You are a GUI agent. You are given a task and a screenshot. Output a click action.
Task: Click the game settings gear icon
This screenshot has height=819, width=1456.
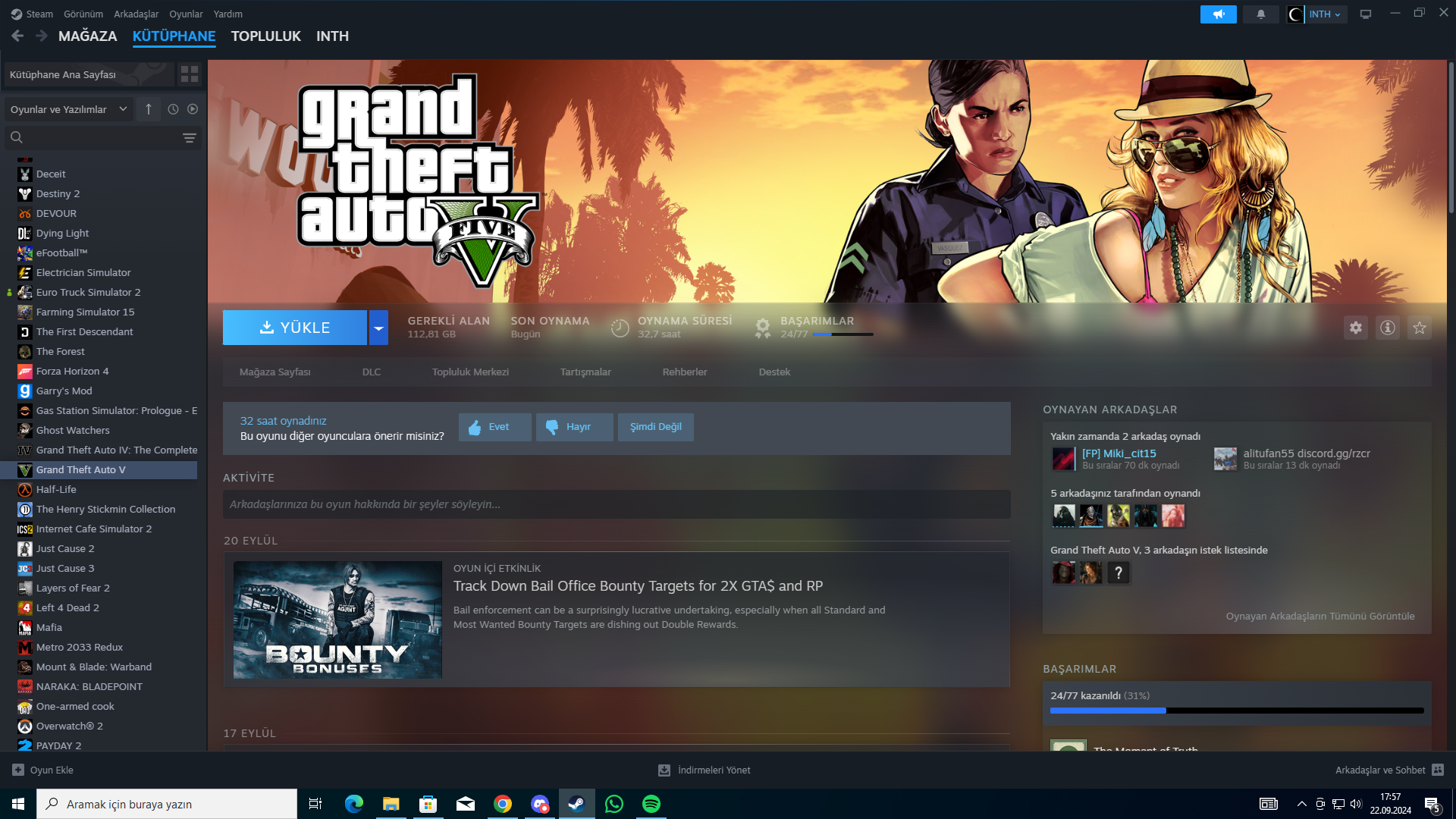coord(1356,328)
